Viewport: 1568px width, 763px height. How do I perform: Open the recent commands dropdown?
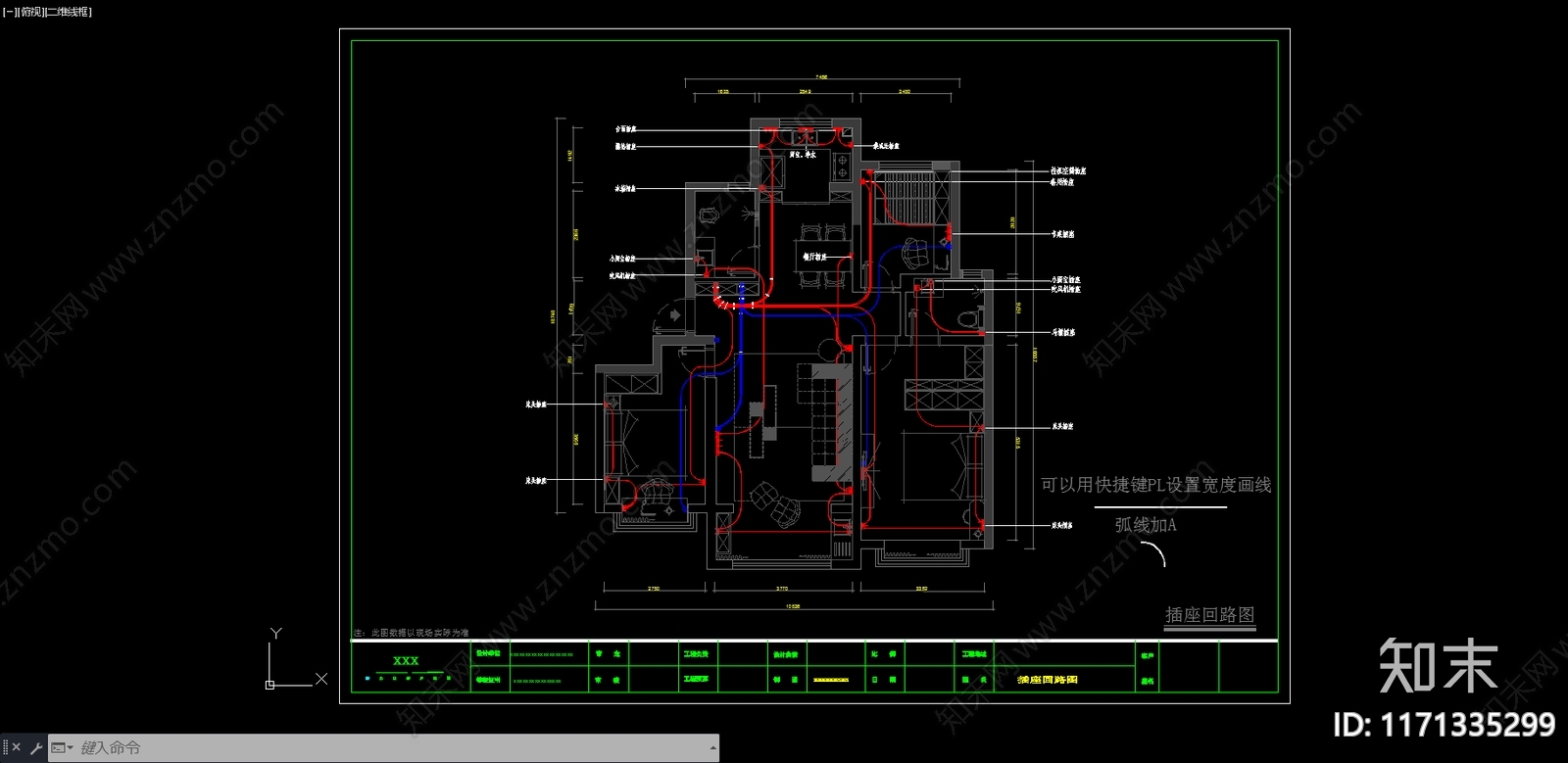63,747
